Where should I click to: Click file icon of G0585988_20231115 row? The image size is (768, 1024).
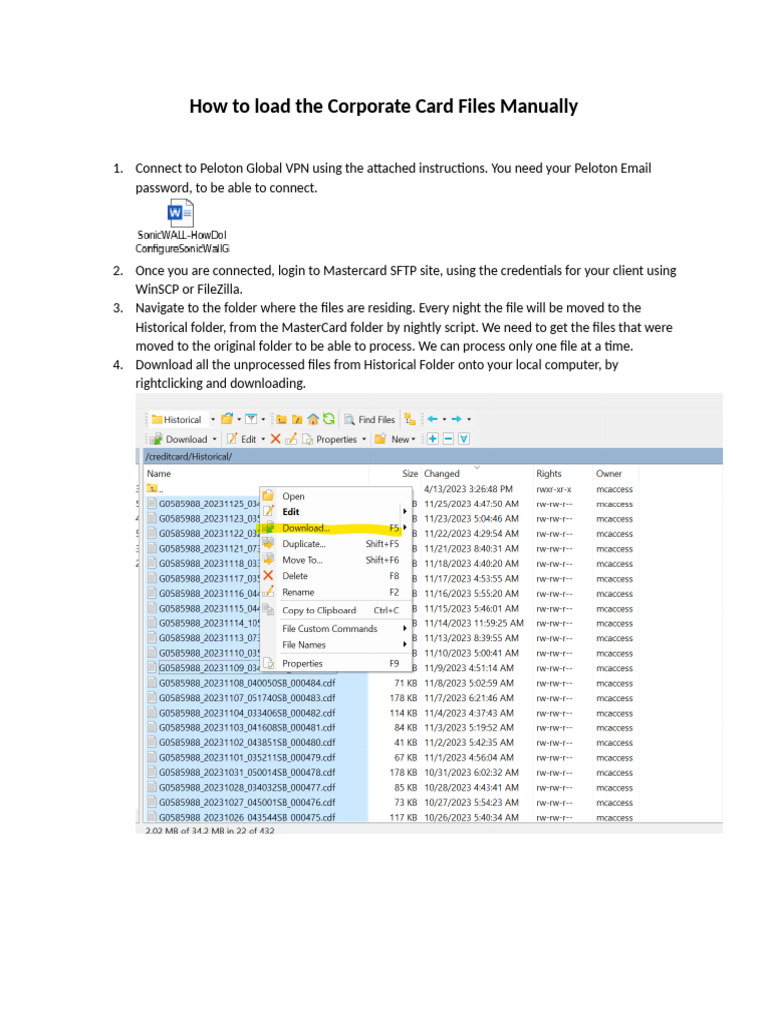(x=152, y=608)
